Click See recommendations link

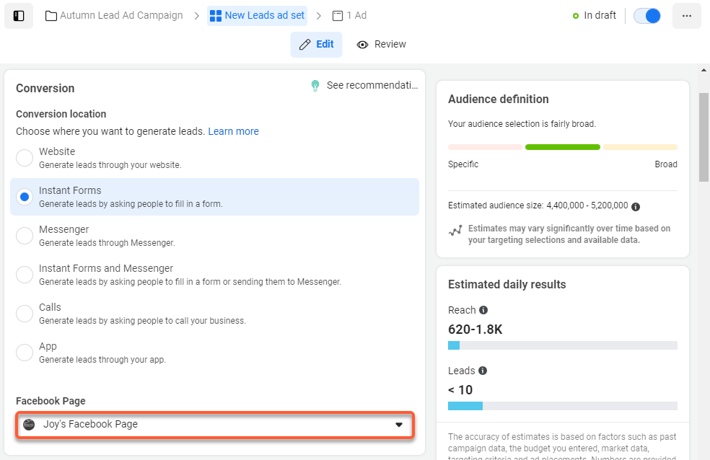pyautogui.click(x=372, y=86)
